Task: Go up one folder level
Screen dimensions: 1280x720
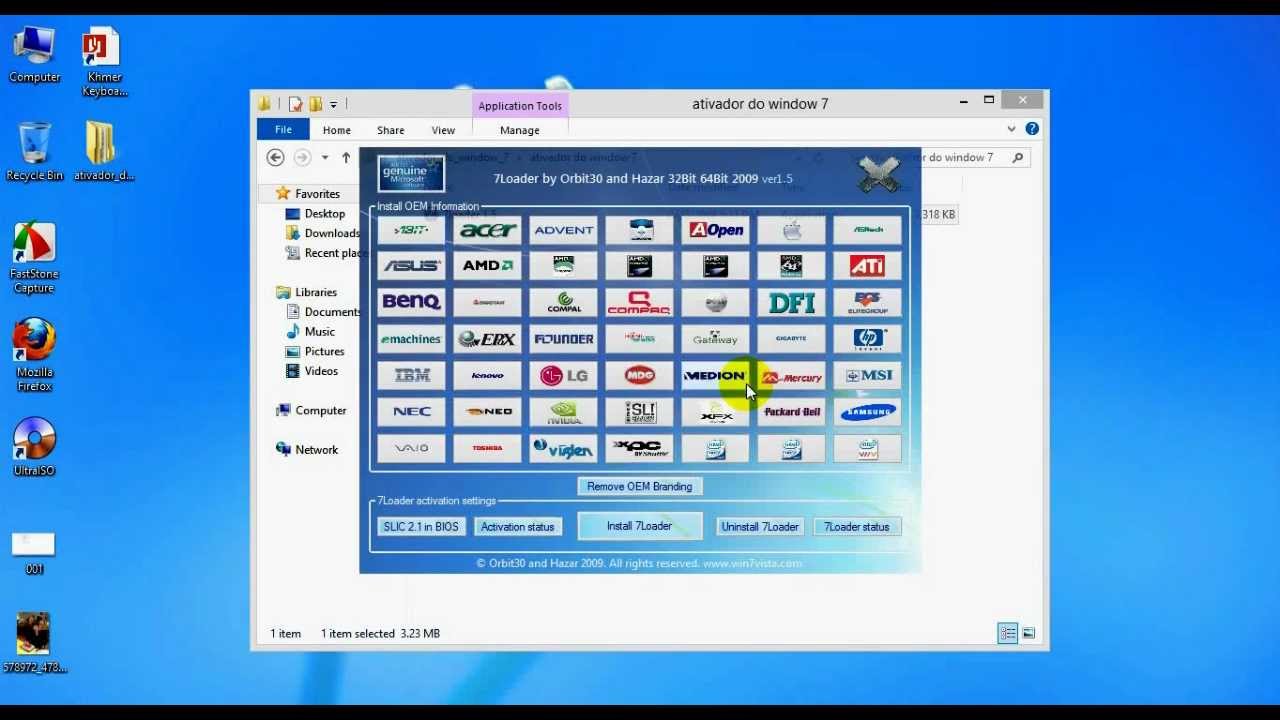Action: [346, 158]
